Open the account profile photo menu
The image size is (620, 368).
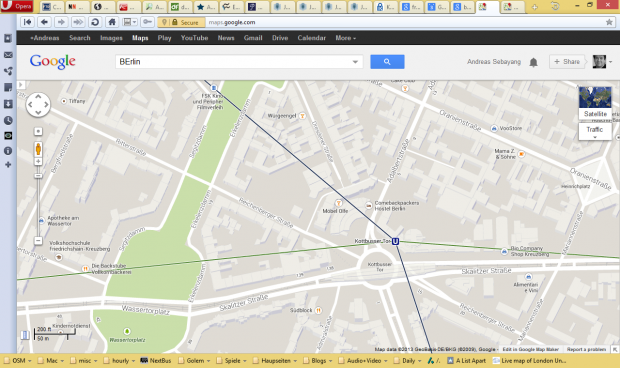point(602,62)
